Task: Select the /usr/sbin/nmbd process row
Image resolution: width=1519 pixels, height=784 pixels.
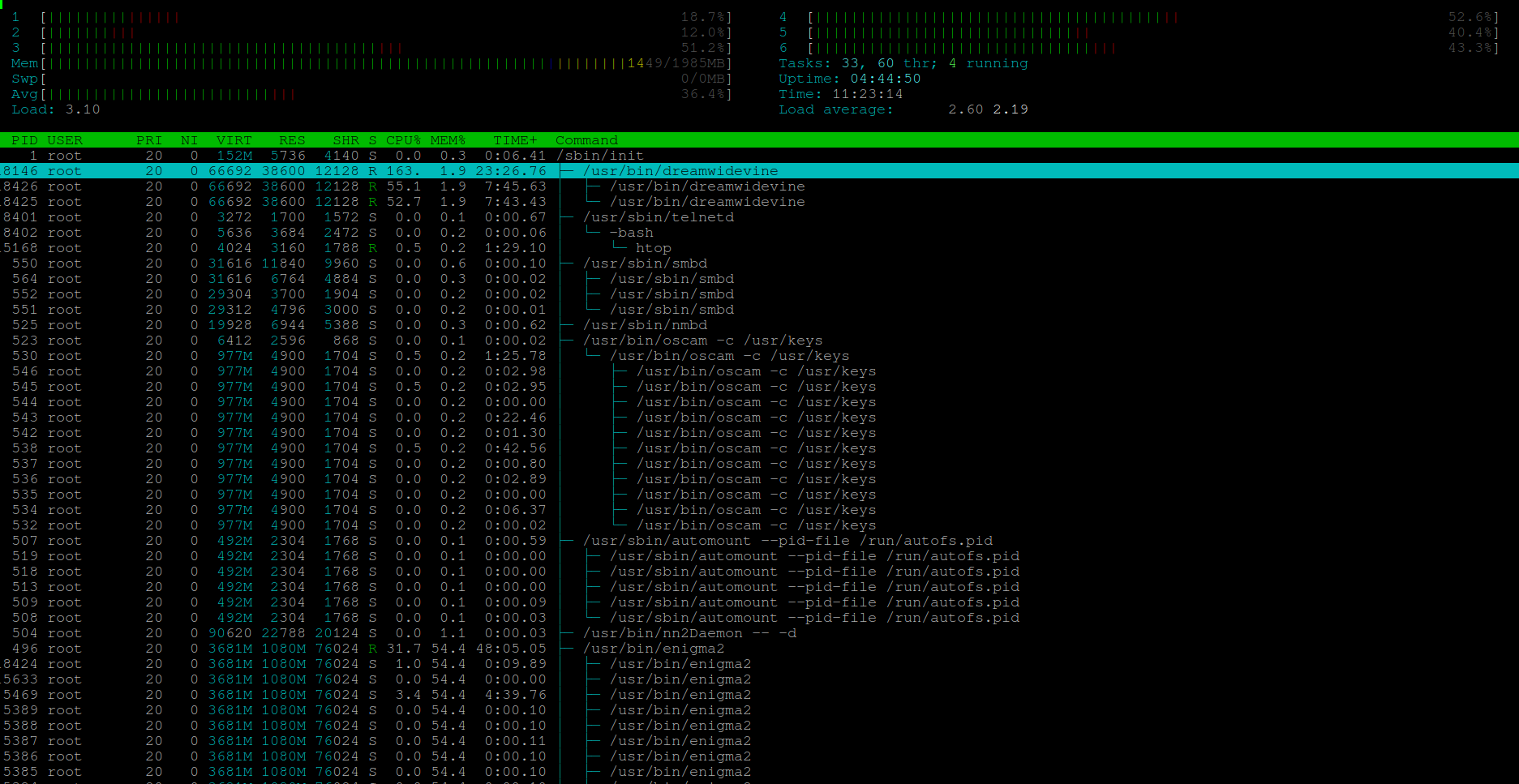Action: click(645, 325)
